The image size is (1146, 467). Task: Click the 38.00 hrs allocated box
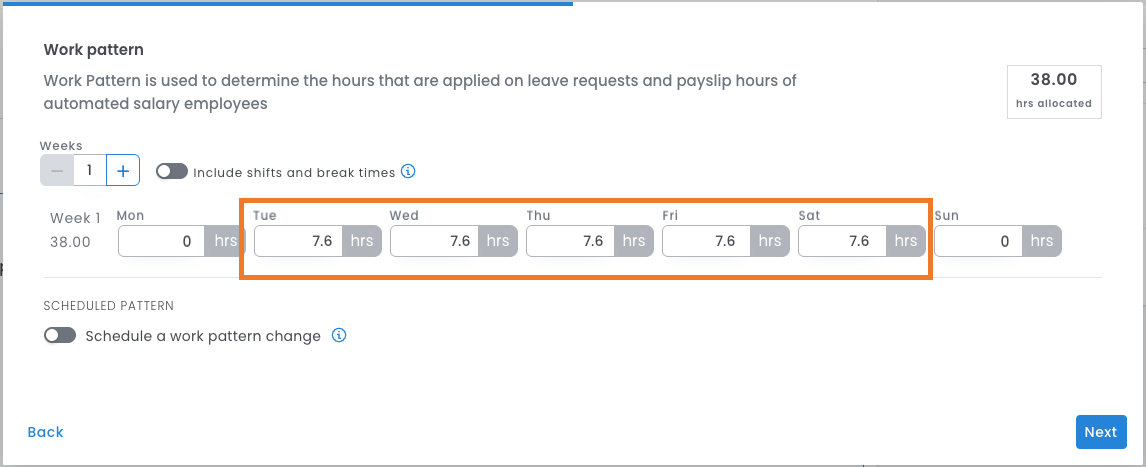point(1054,91)
